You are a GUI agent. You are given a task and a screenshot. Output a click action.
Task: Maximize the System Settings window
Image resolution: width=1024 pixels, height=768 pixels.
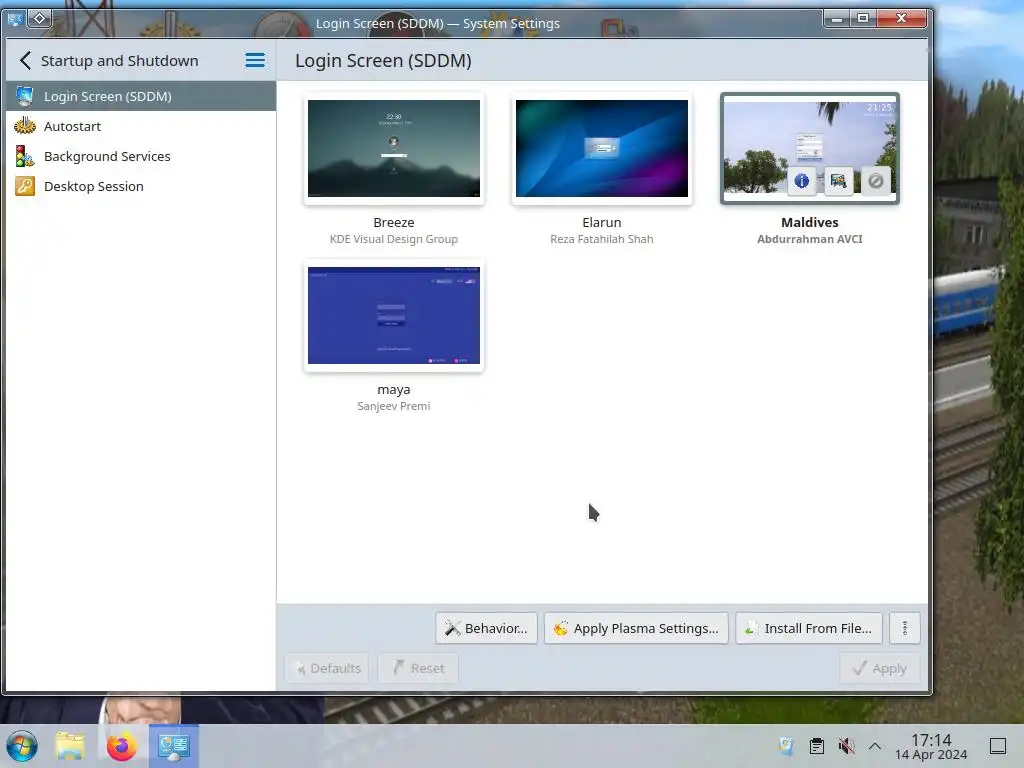(x=863, y=18)
